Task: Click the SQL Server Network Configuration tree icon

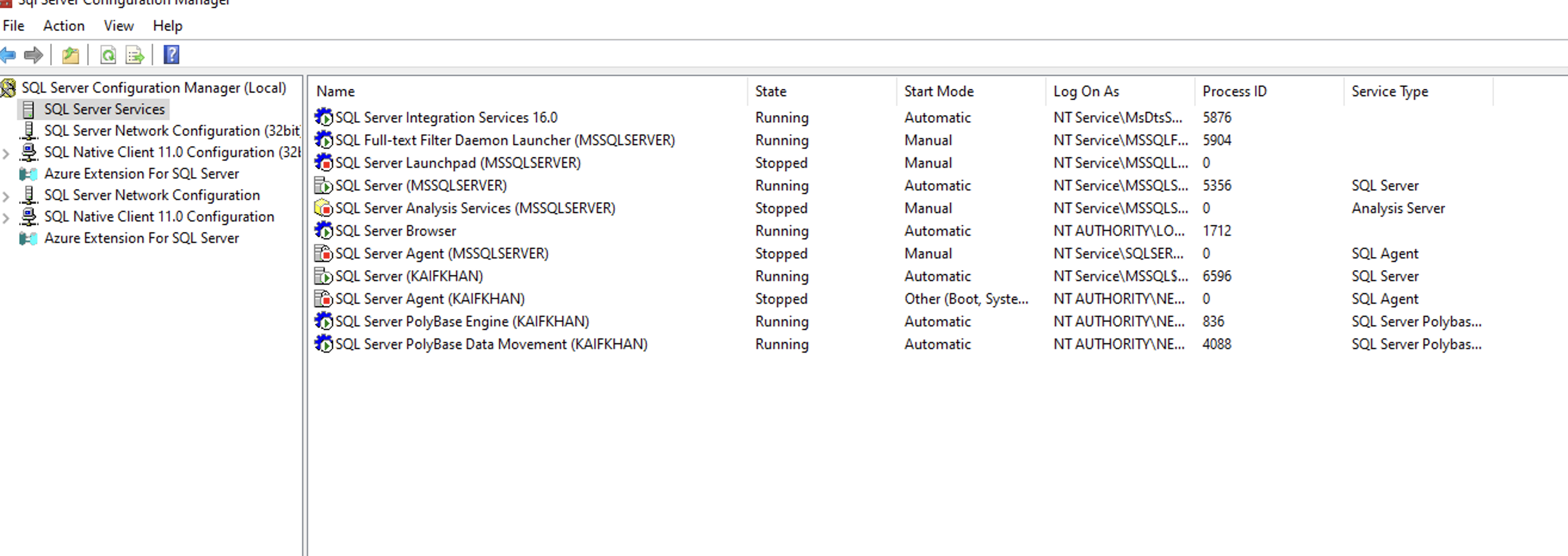Action: 28,195
